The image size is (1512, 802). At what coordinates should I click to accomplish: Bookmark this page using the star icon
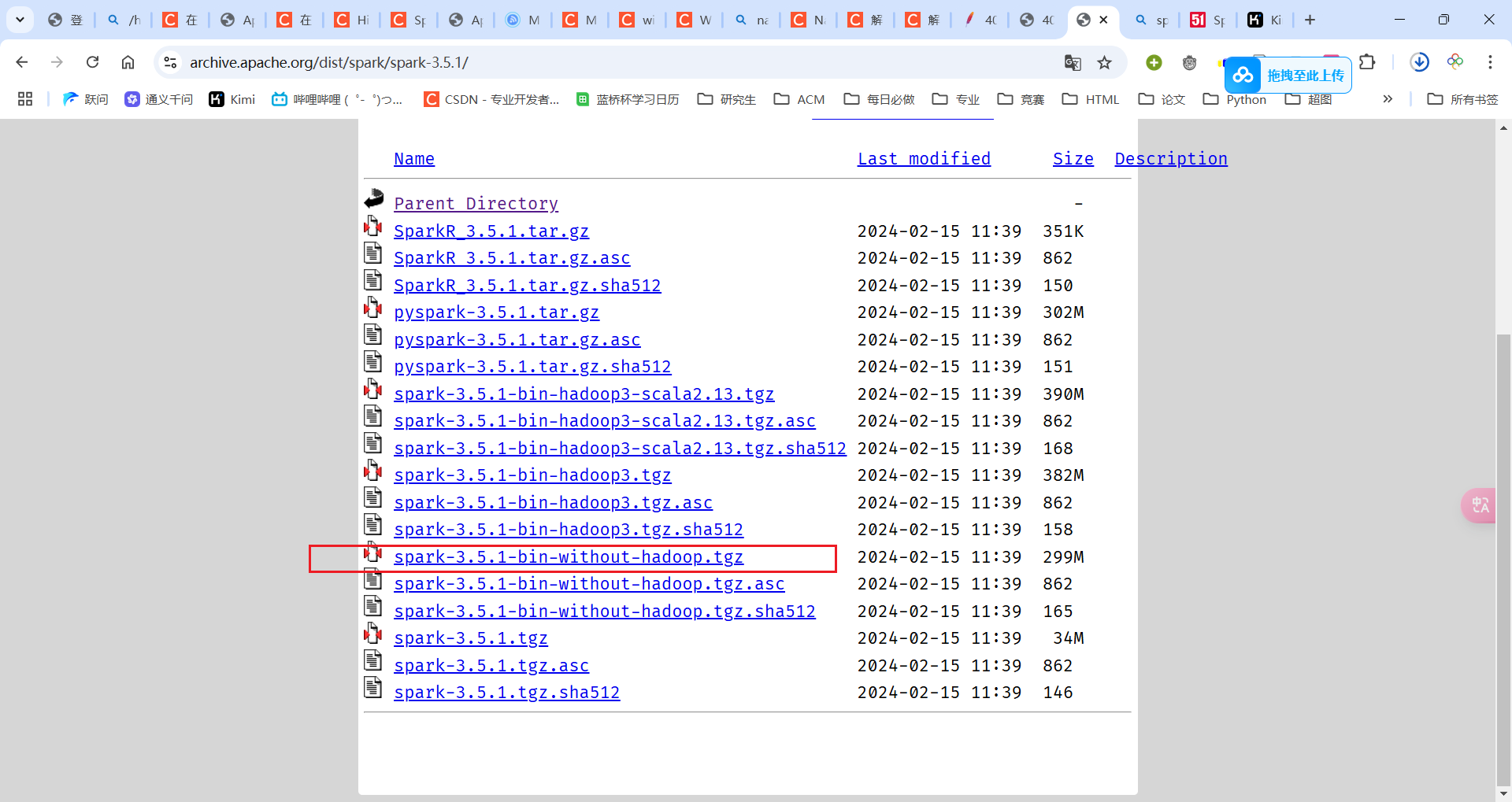coord(1104,62)
